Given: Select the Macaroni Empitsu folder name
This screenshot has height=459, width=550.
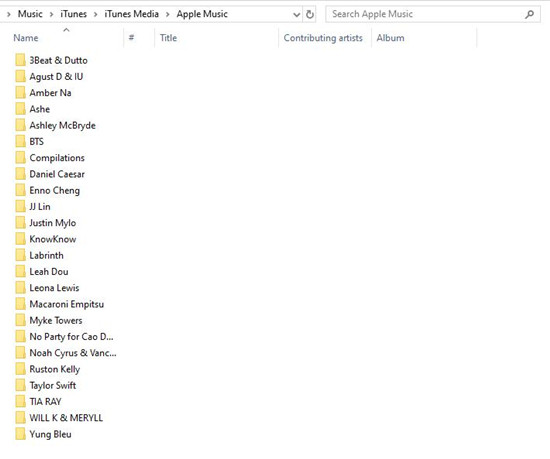Looking at the screenshot, I should pyautogui.click(x=67, y=304).
